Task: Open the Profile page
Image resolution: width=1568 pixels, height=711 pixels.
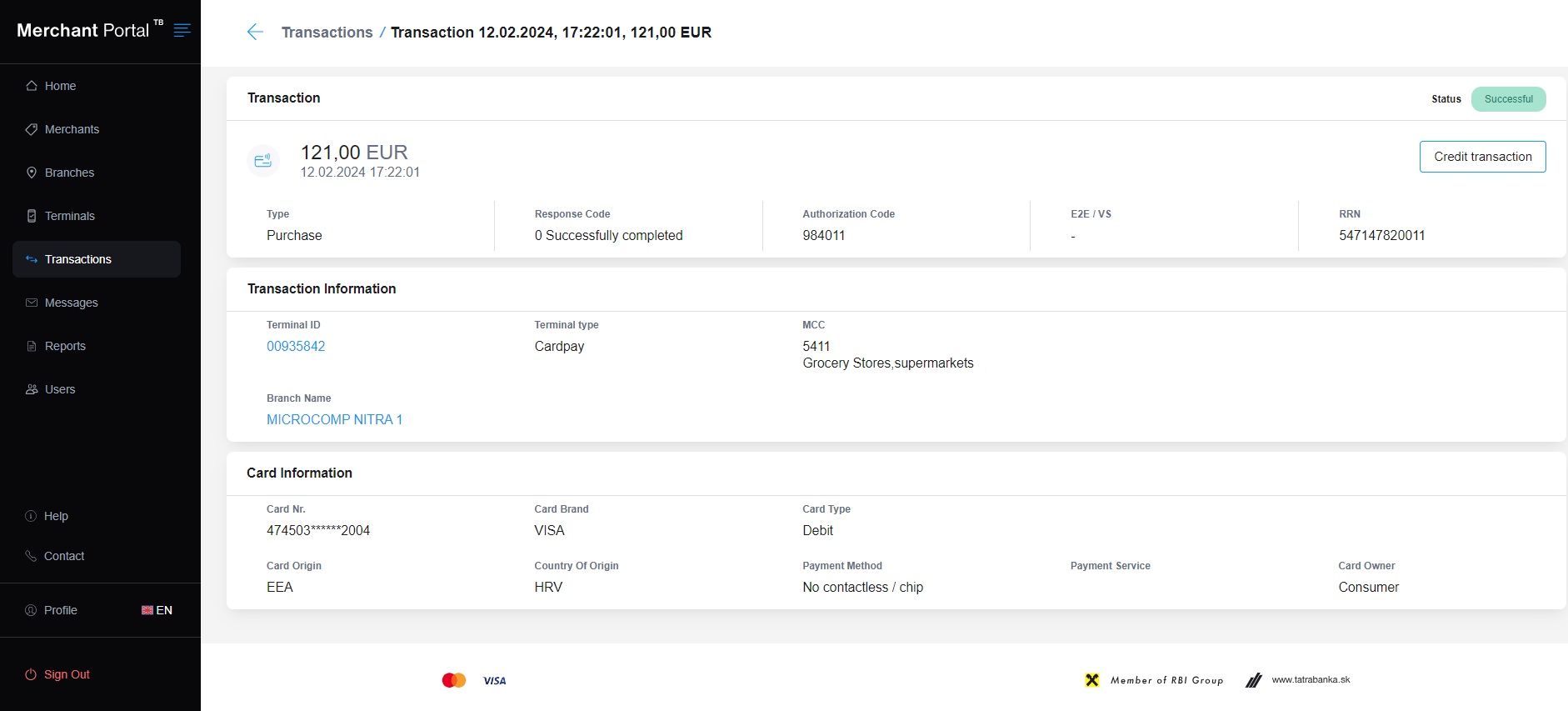Action: (60, 610)
